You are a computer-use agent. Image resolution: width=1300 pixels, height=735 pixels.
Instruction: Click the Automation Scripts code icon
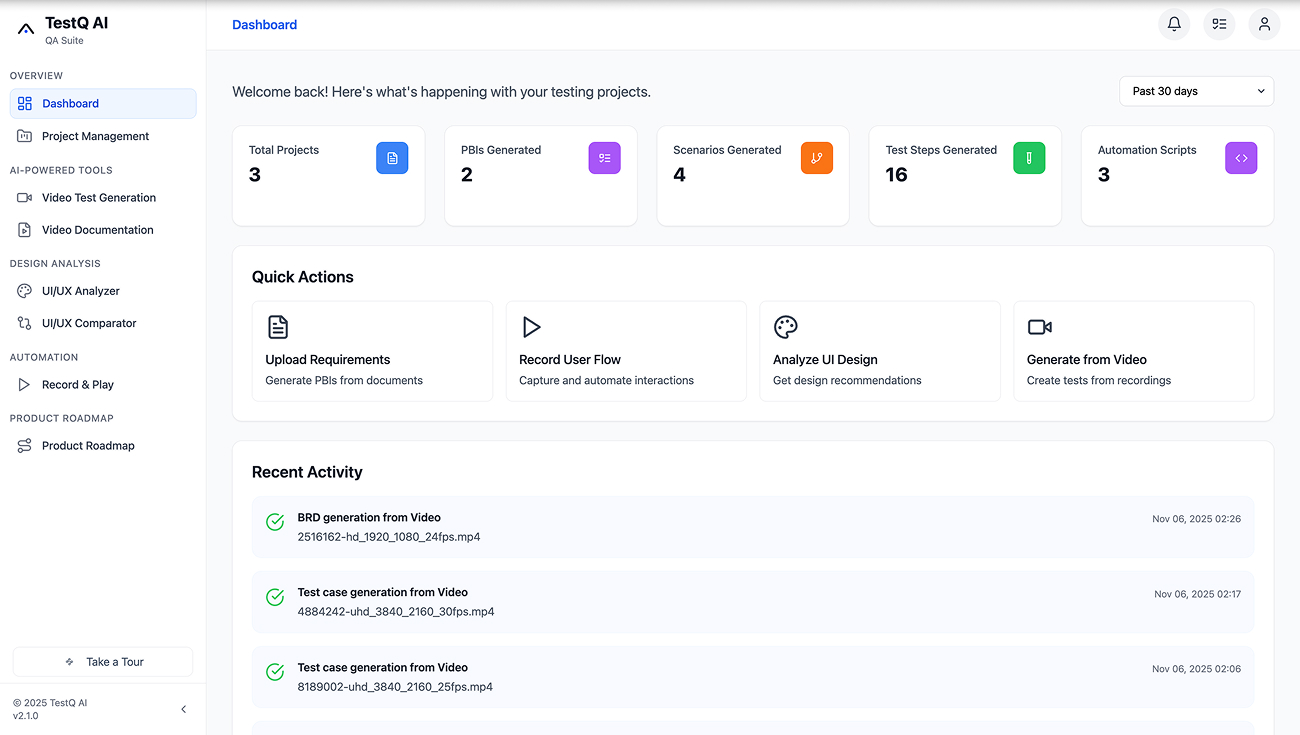tap(1241, 157)
